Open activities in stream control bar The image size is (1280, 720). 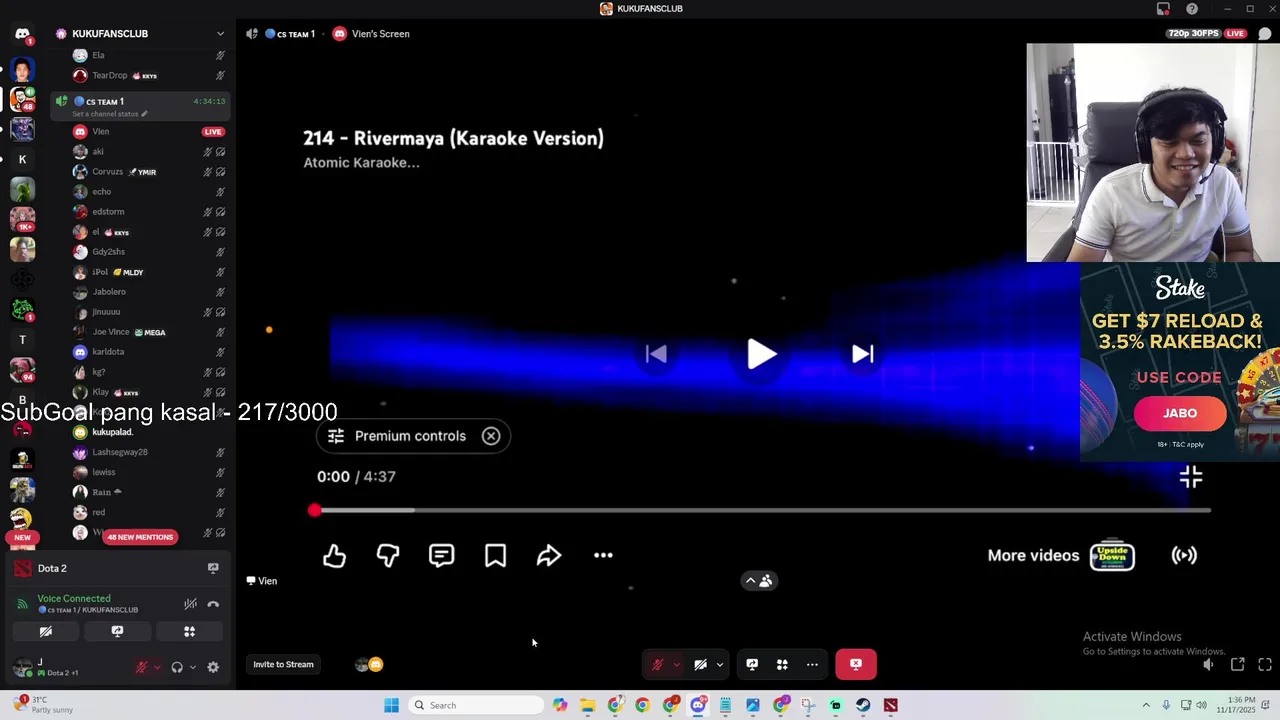[x=782, y=664]
